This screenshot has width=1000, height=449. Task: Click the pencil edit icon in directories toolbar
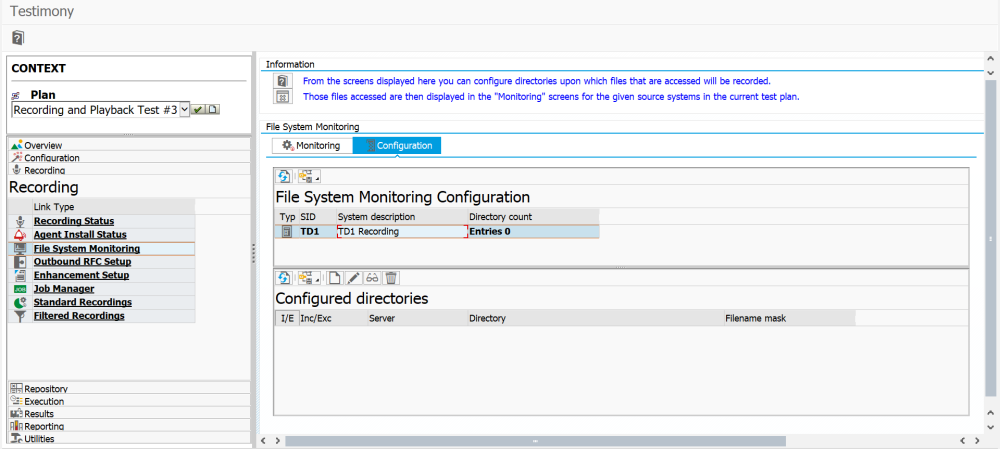[354, 278]
